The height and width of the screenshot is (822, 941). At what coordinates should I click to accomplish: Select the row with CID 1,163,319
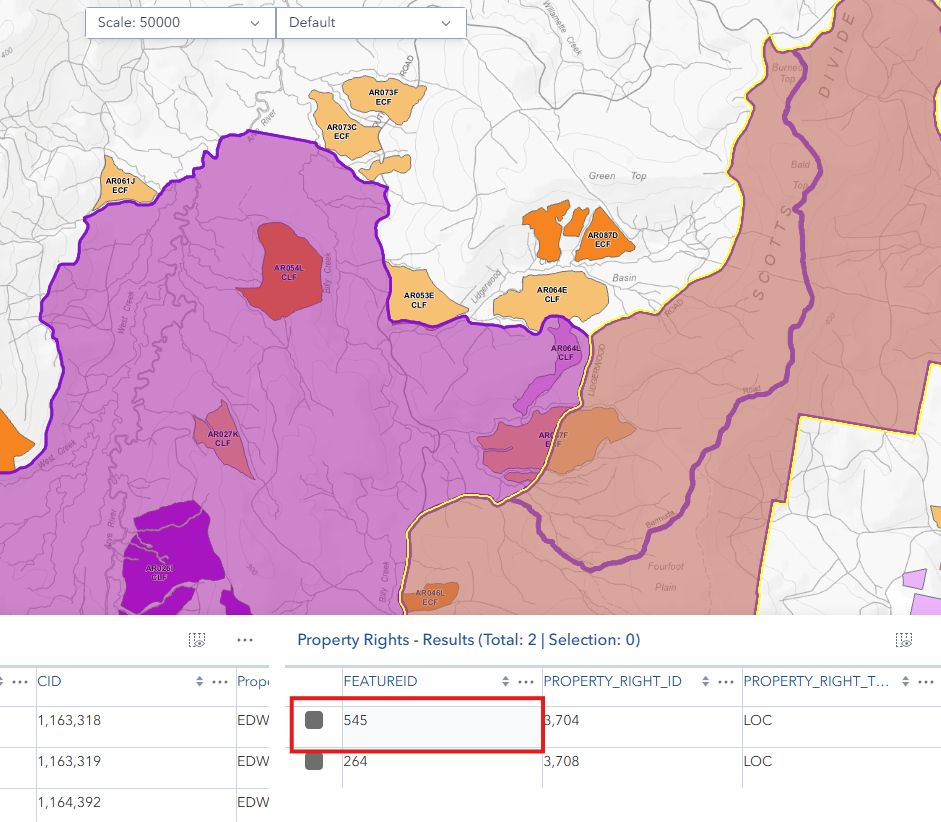click(70, 762)
